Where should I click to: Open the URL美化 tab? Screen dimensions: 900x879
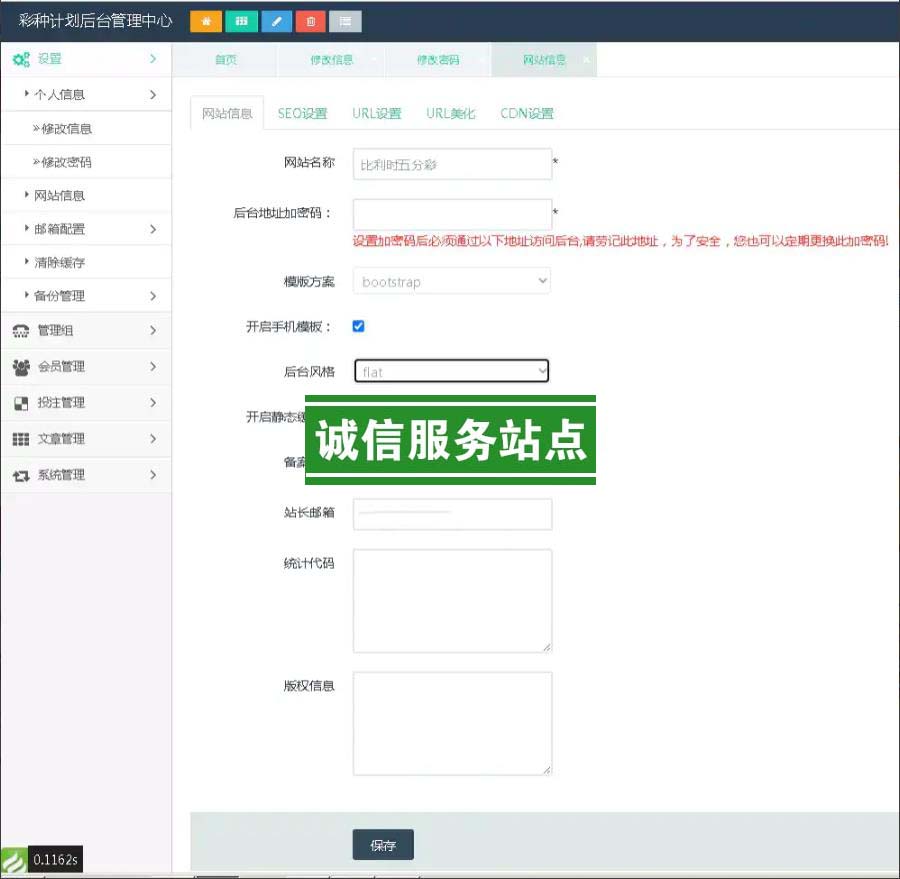tap(451, 114)
